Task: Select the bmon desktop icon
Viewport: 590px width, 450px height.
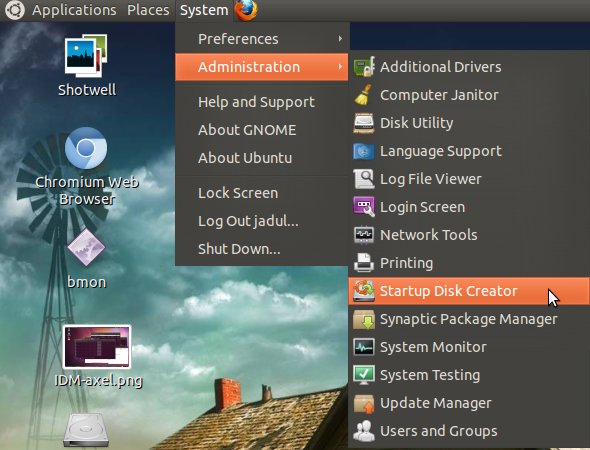Action: 86,247
